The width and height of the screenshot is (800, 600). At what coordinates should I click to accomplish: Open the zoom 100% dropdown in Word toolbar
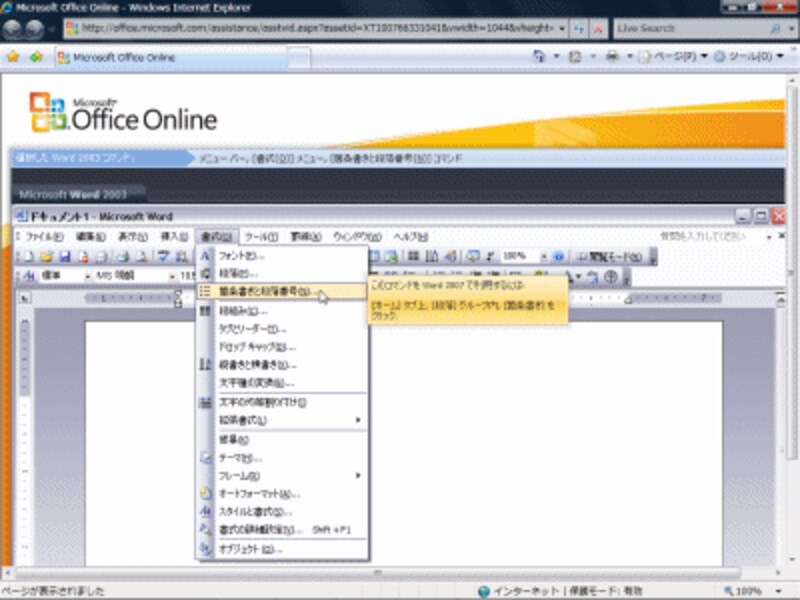[544, 257]
